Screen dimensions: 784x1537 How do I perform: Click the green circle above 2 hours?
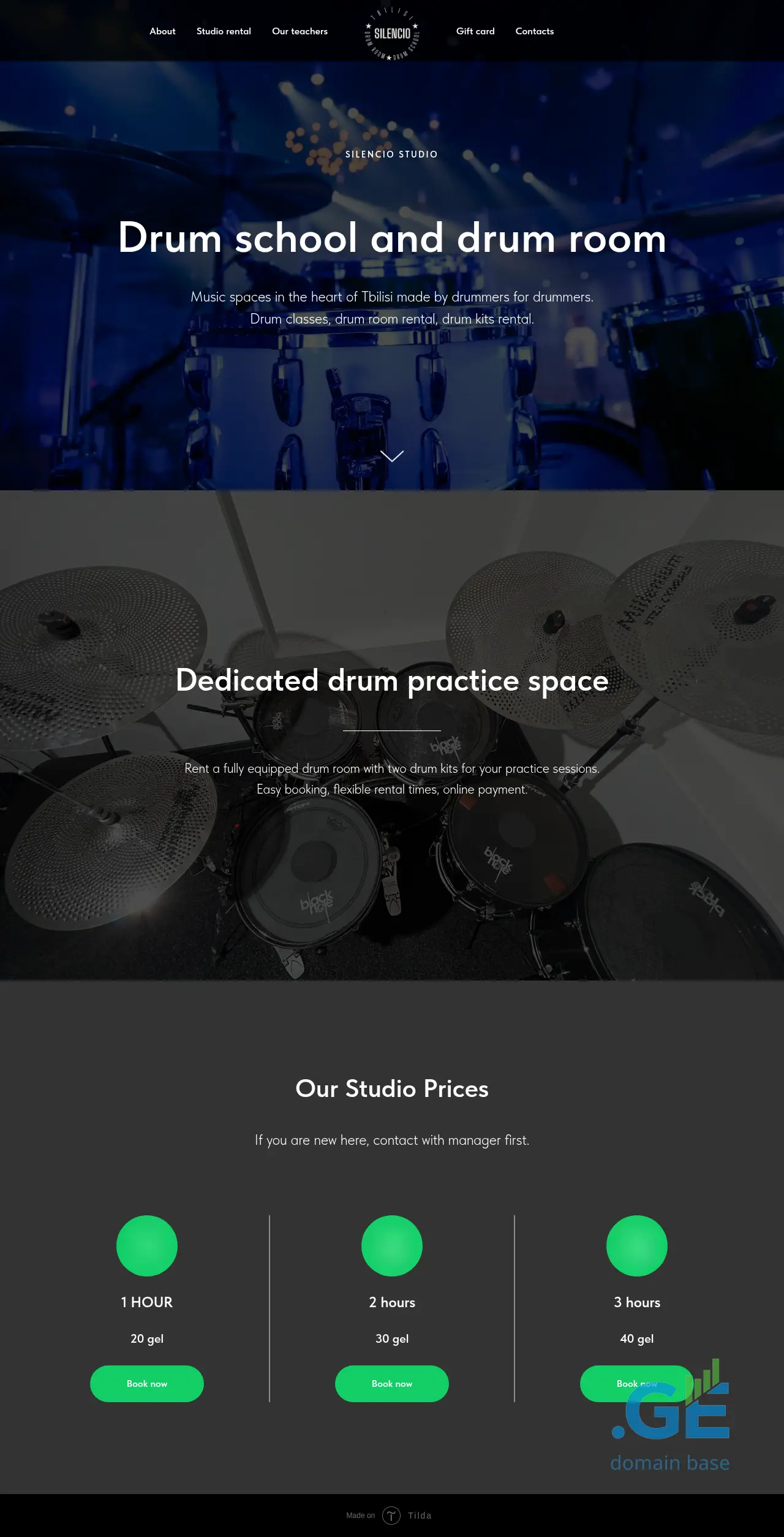392,1246
